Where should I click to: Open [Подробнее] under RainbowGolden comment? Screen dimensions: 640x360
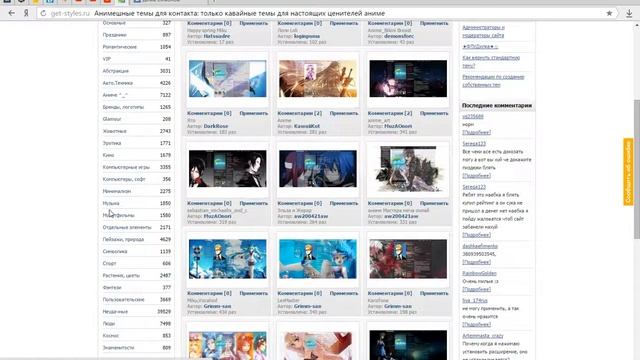476,289
